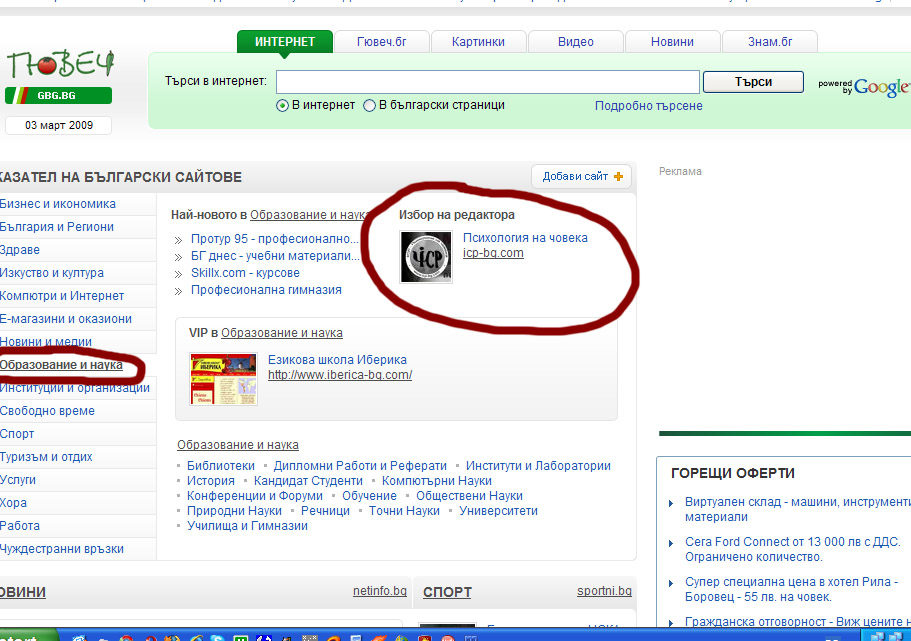Select the Свободно време category
911x641 pixels.
click(x=47, y=411)
